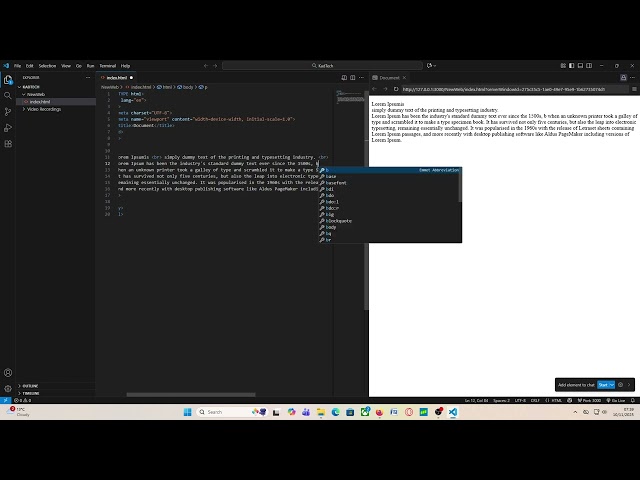Screen dimensions: 640x480
Task: Click the notifications bell in status bar
Action: point(633,400)
